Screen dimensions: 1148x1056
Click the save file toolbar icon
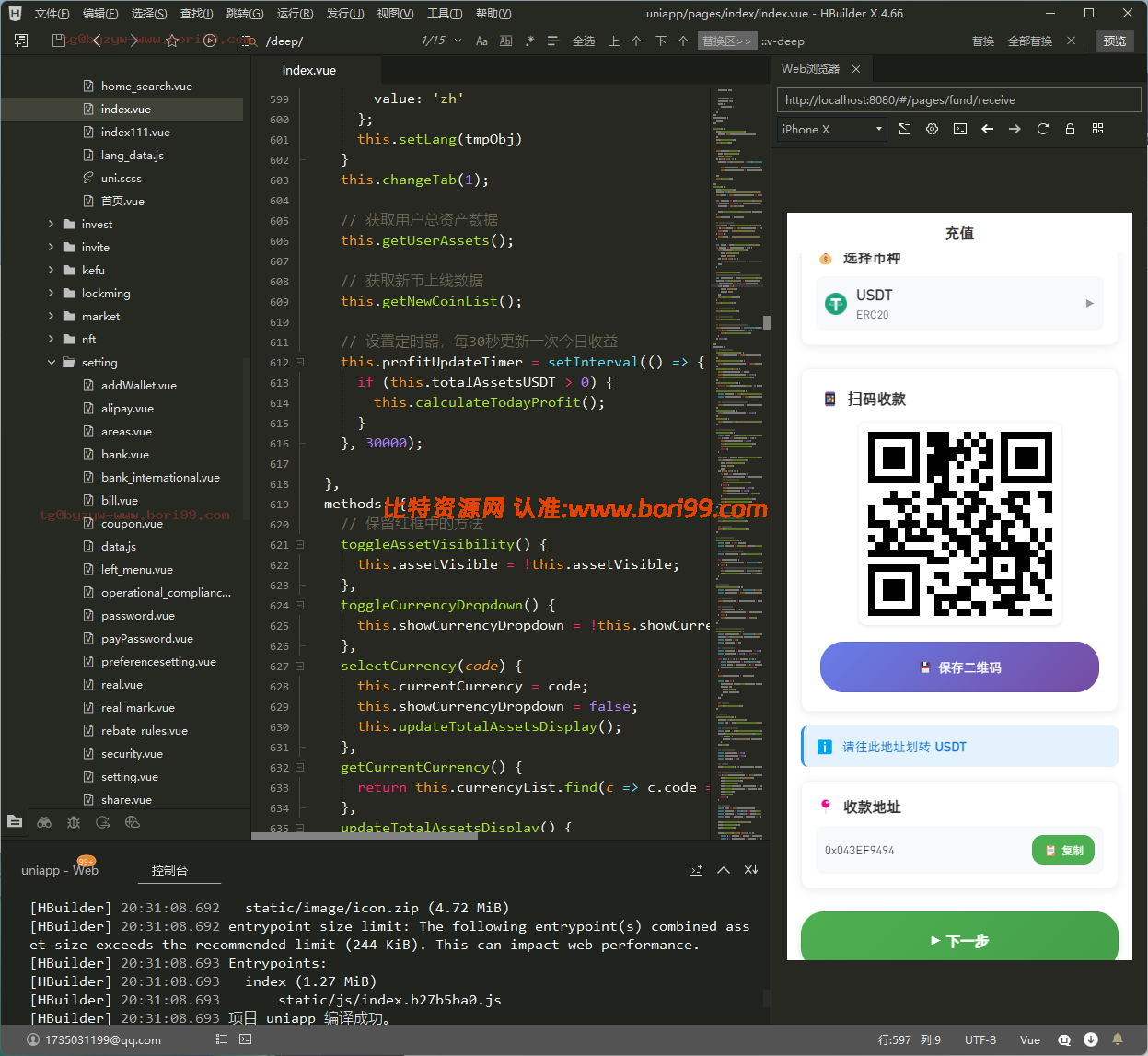pyautogui.click(x=59, y=41)
